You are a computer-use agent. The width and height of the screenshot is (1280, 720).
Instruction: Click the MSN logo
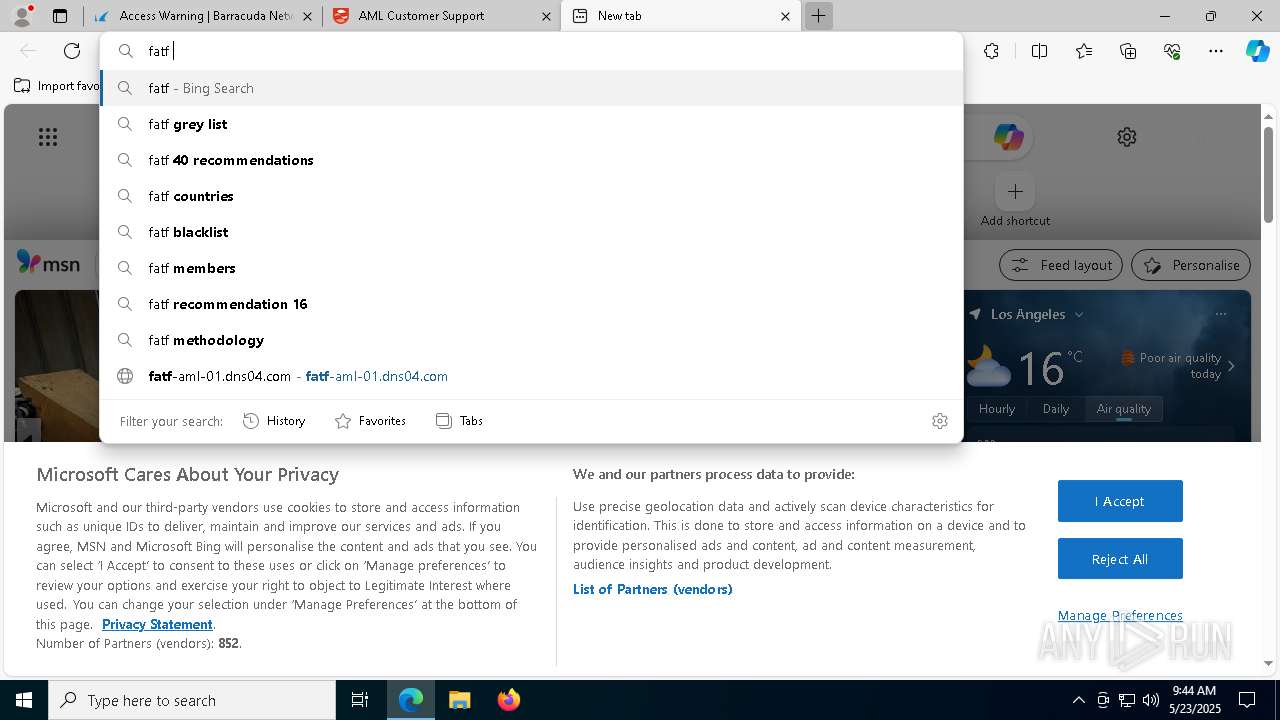click(x=48, y=264)
